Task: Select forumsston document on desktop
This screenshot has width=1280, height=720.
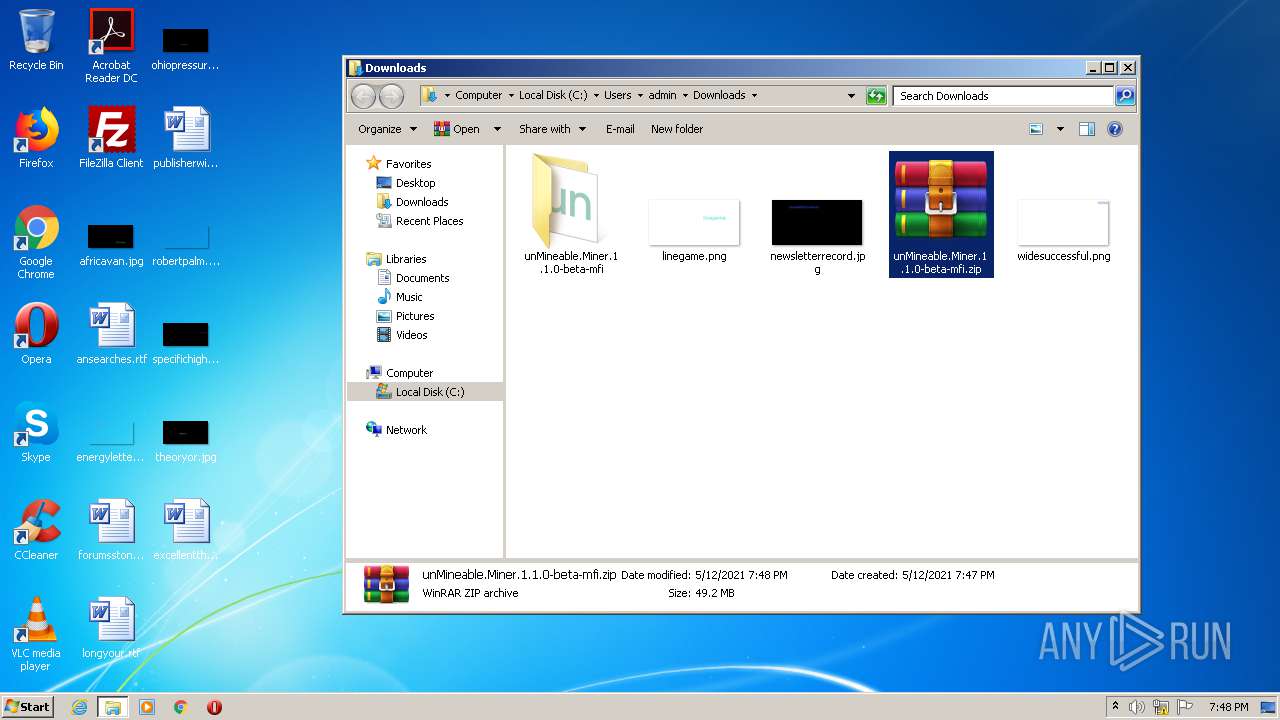Action: [111, 530]
